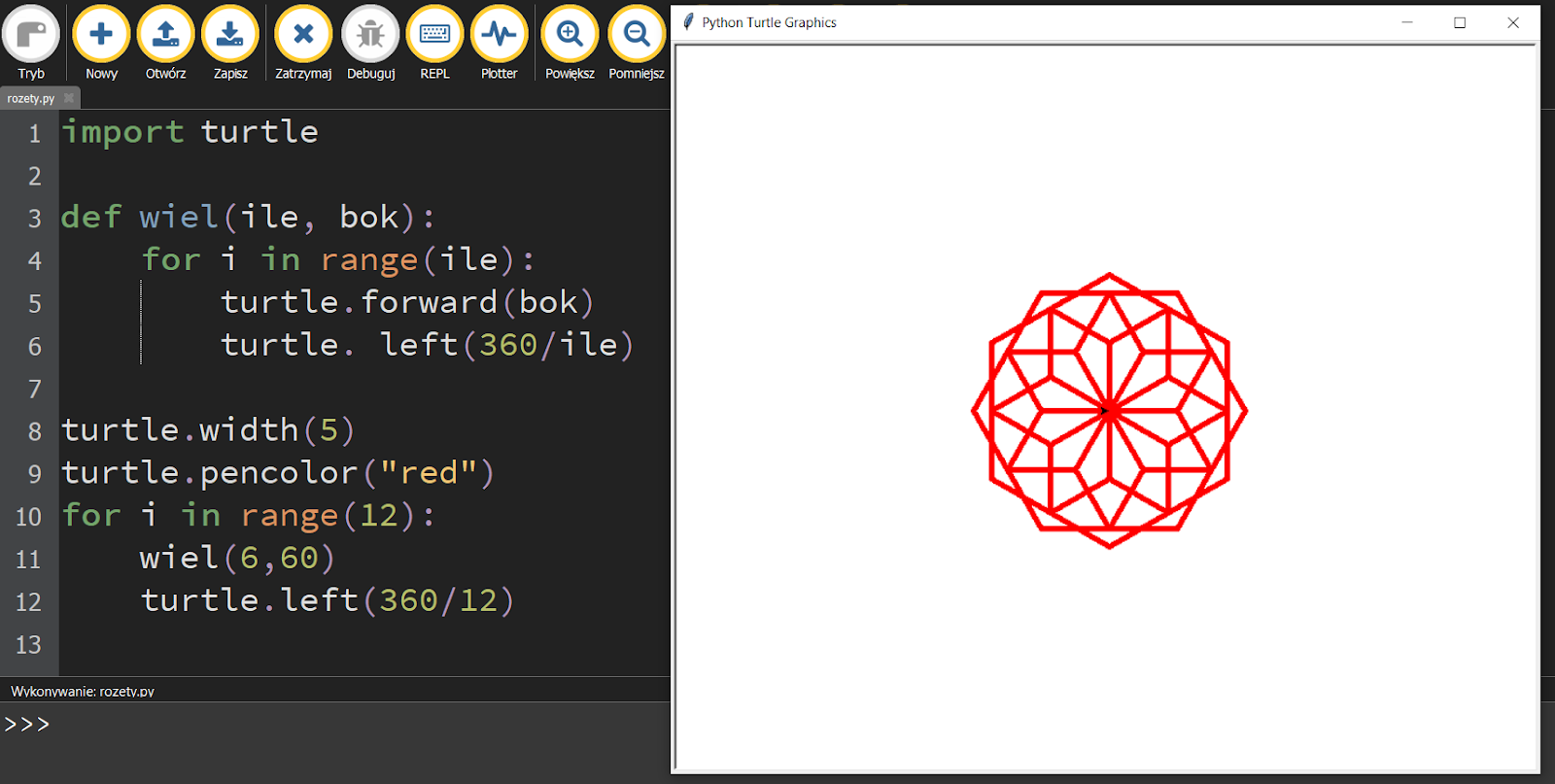Screen dimensions: 1555x784
Task: Click the 'turtle. left(360/ile)' line
Action: coord(428,345)
